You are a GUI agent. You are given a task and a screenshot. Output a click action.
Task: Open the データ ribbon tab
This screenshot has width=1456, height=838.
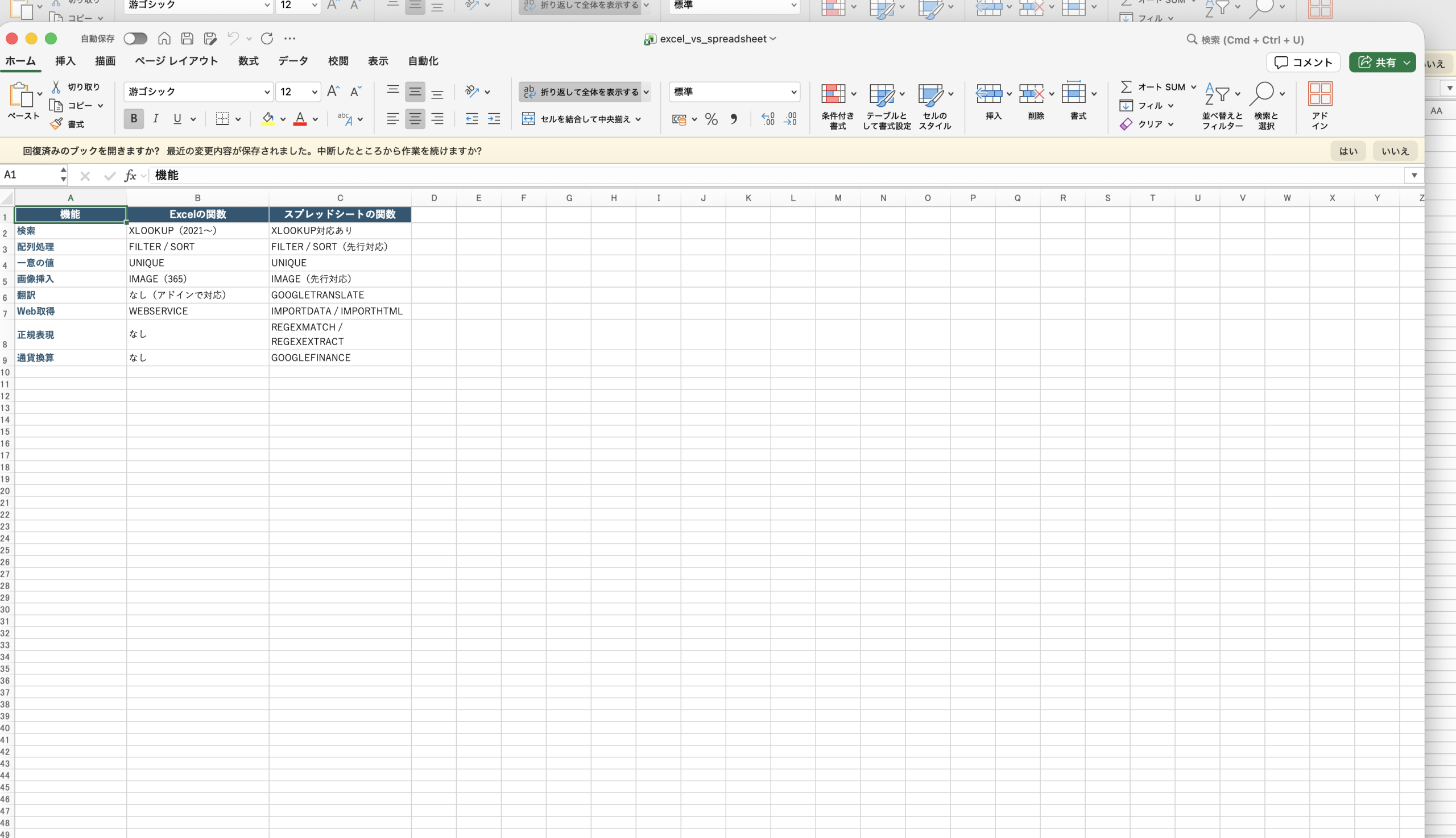293,61
